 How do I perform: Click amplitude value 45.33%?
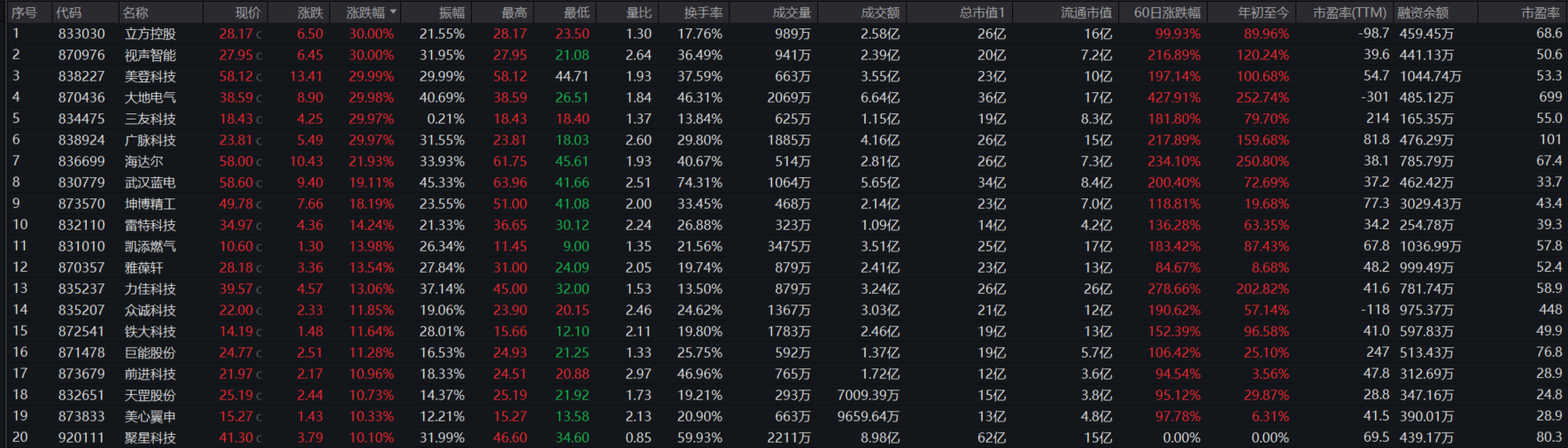click(x=442, y=182)
